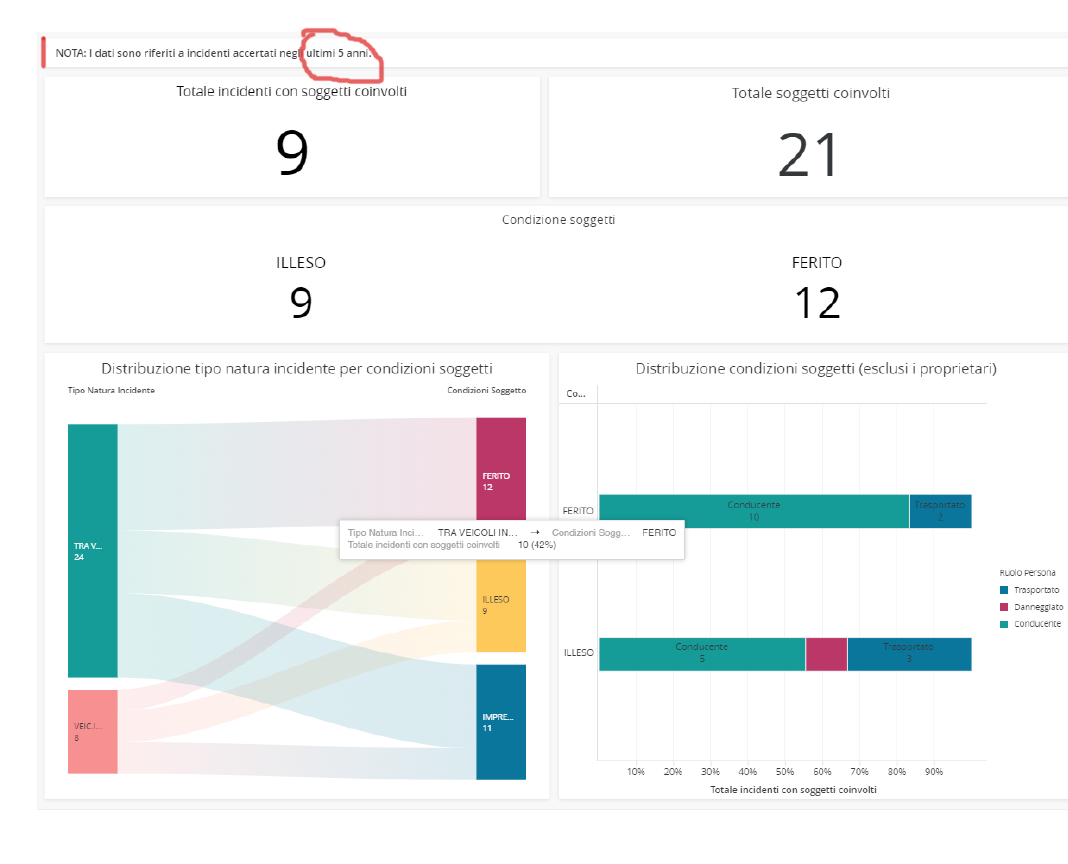Click the green TRA V... Sankey node
This screenshot has width=1068, height=864.
pos(92,551)
